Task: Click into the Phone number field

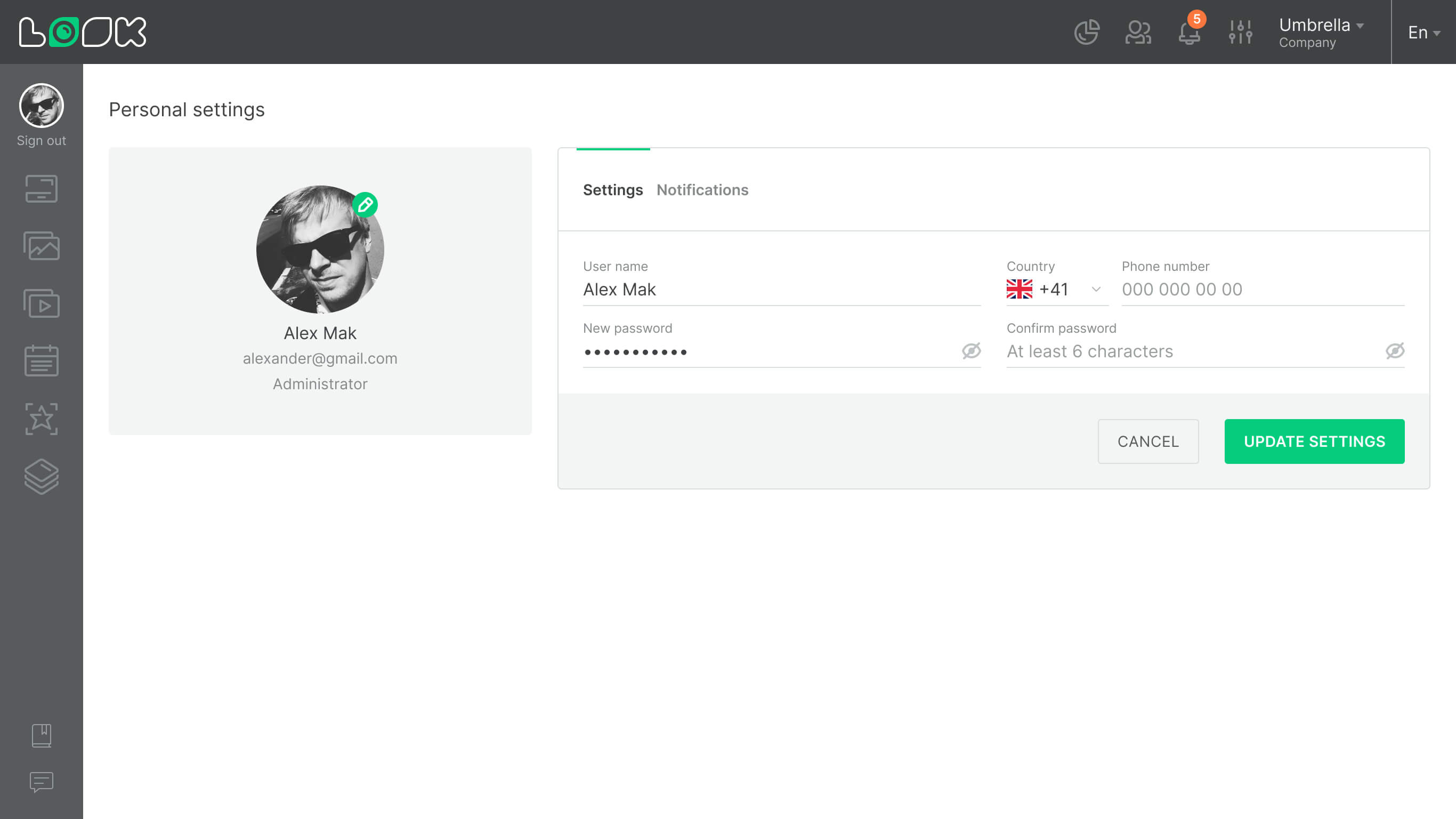Action: [1262, 290]
